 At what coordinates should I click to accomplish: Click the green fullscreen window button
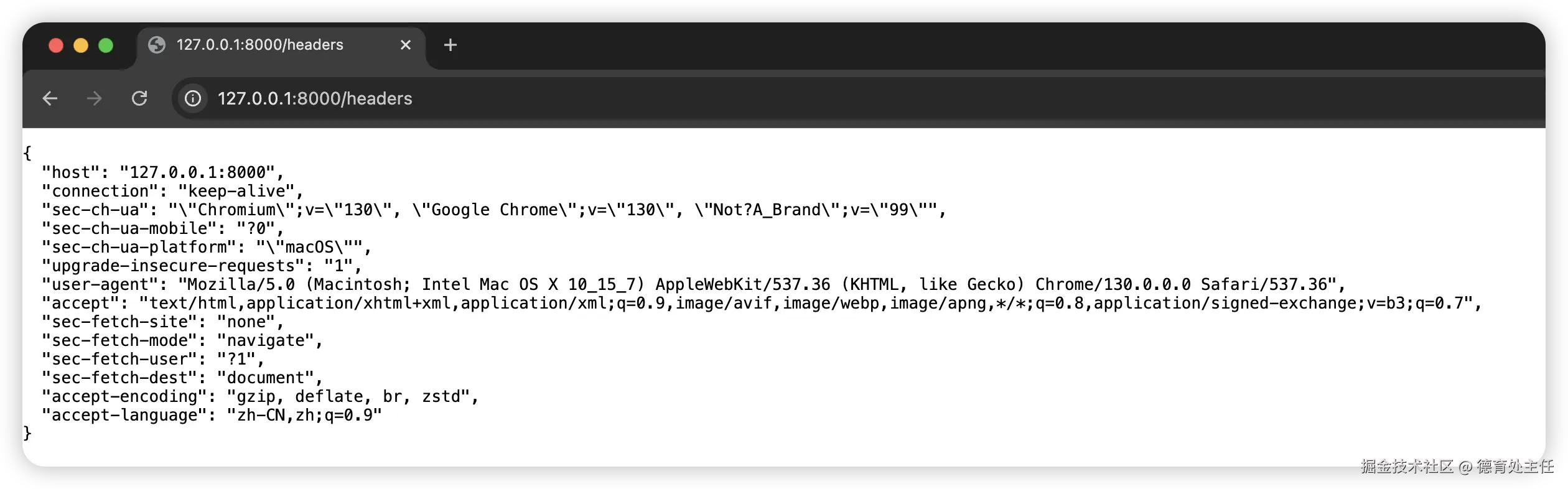pyautogui.click(x=106, y=45)
